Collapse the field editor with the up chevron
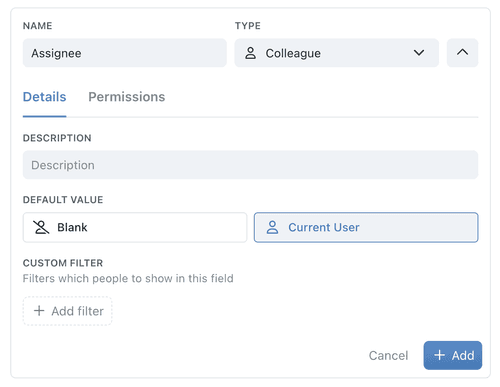Screen dimensions: 500x387 (462, 53)
